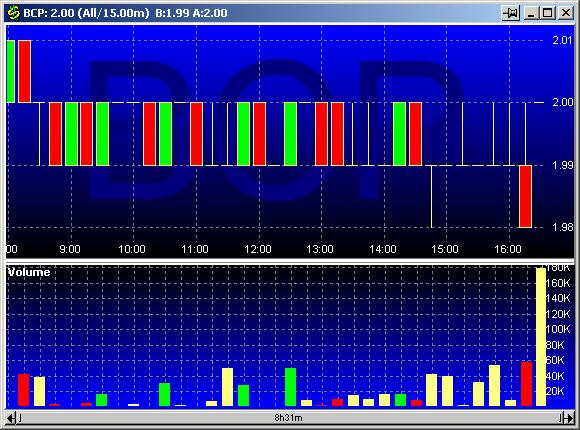The height and width of the screenshot is (430, 580).
Task: Click the 10:00 time axis label
Action: 132,249
